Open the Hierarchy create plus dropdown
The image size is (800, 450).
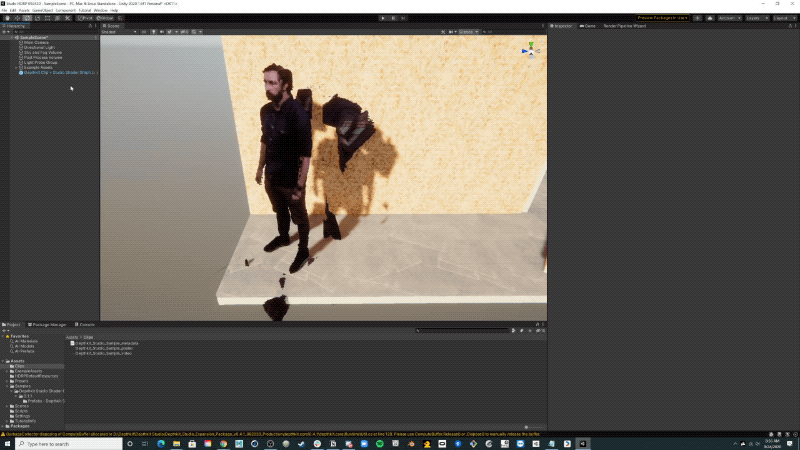(x=6, y=32)
